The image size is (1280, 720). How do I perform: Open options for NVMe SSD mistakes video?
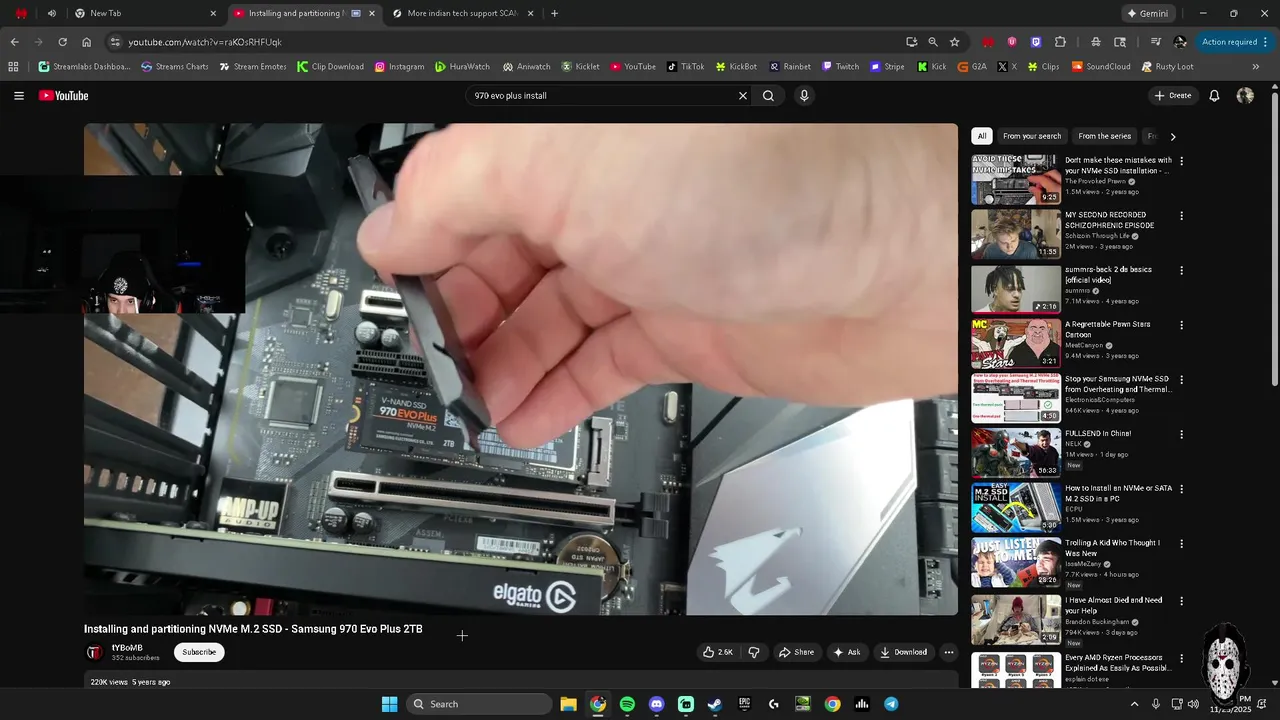[x=1182, y=161]
